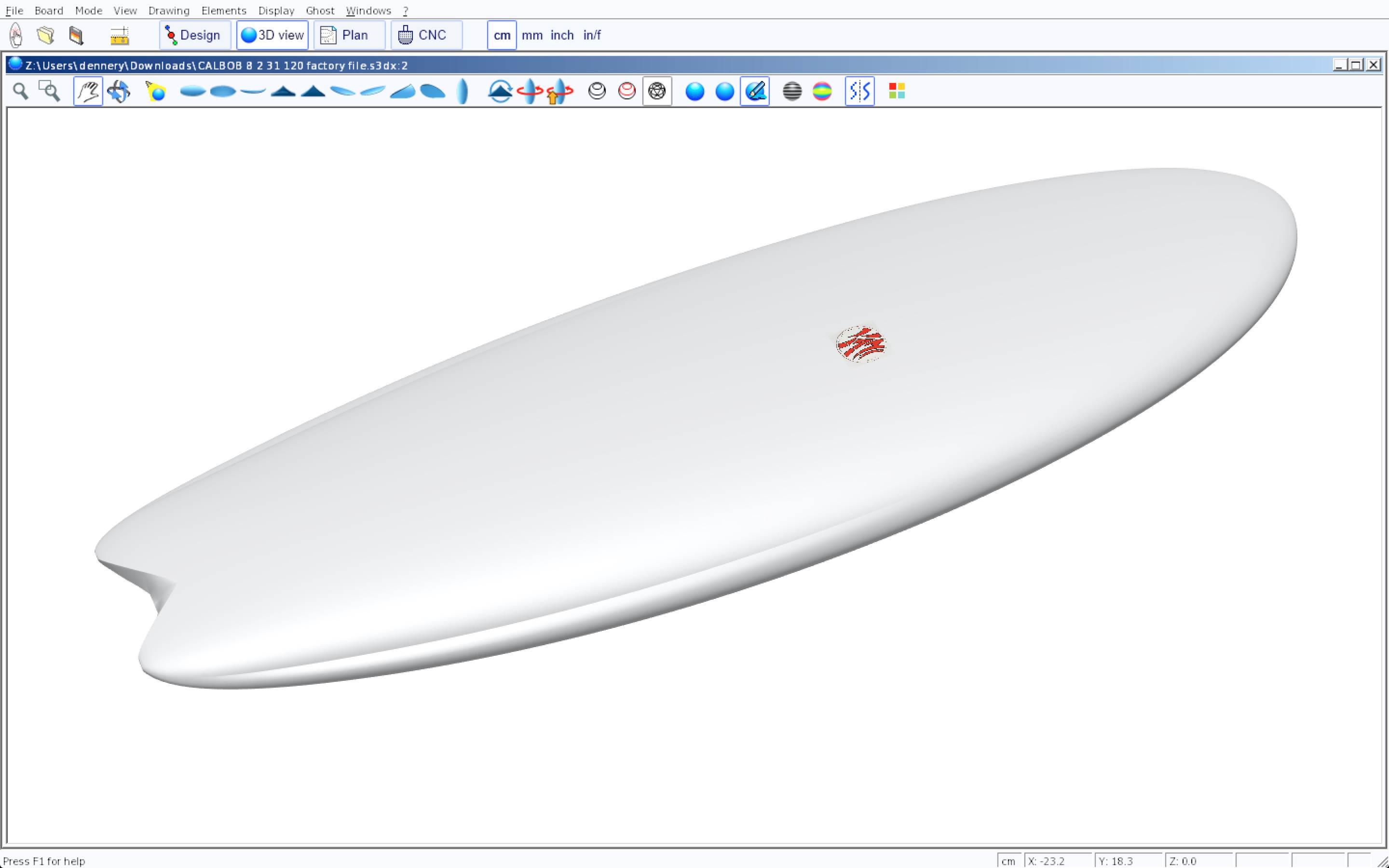Image resolution: width=1389 pixels, height=868 pixels.
Task: Select the zoom window tool icon
Action: (49, 91)
